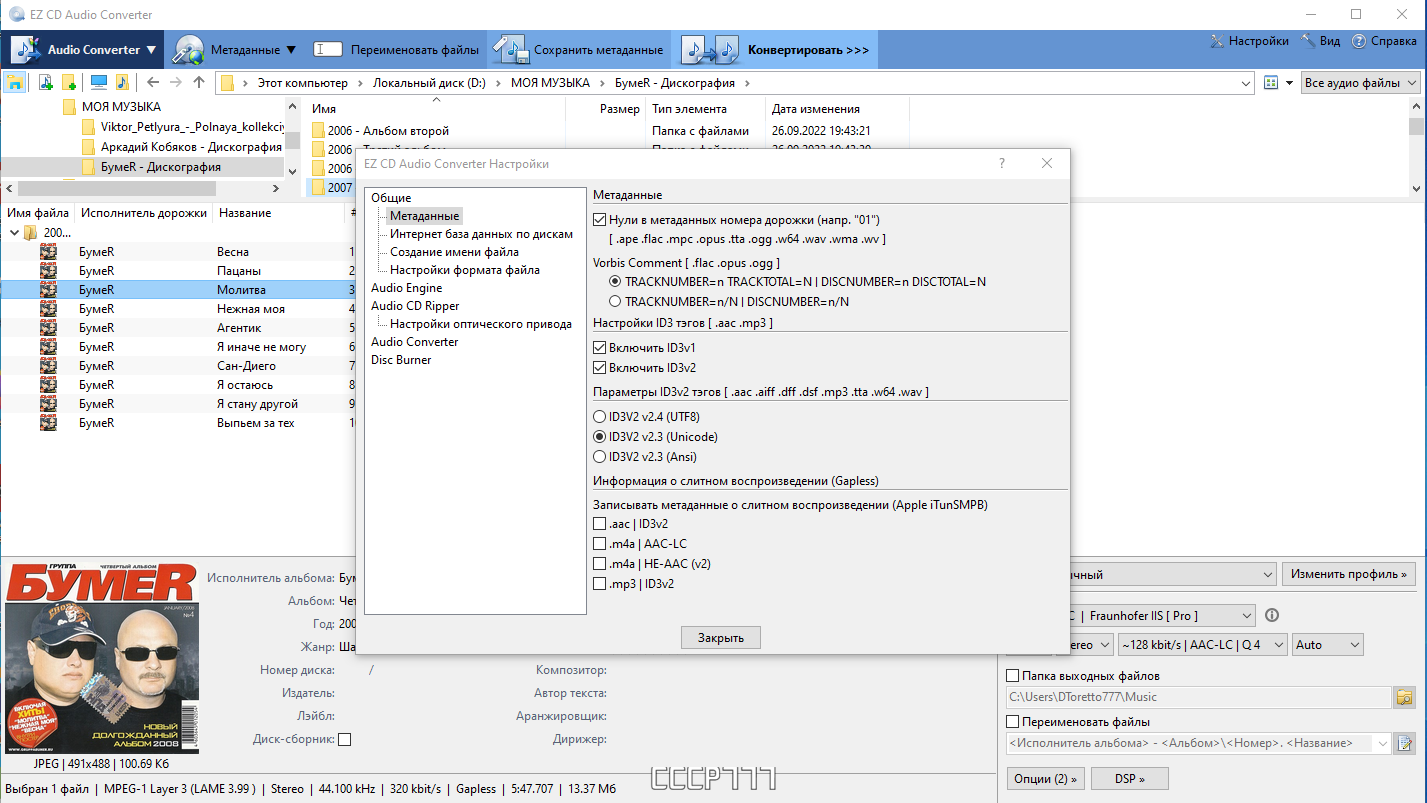This screenshot has width=1427, height=803.
Task: Select Общие in settings tree
Action: tap(391, 198)
